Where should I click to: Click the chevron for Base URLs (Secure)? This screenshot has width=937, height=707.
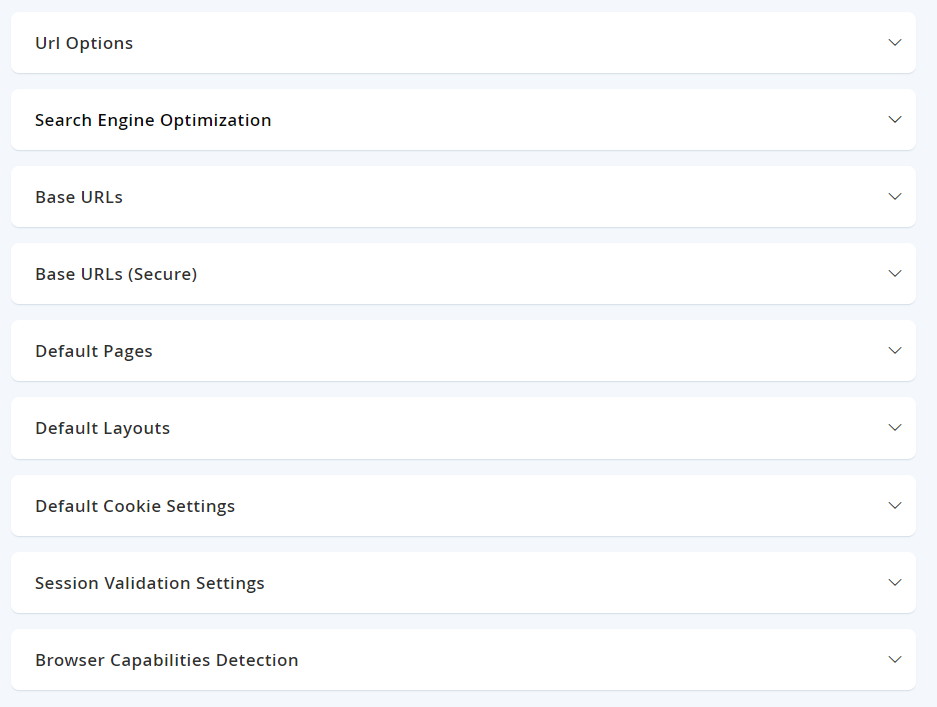[895, 274]
